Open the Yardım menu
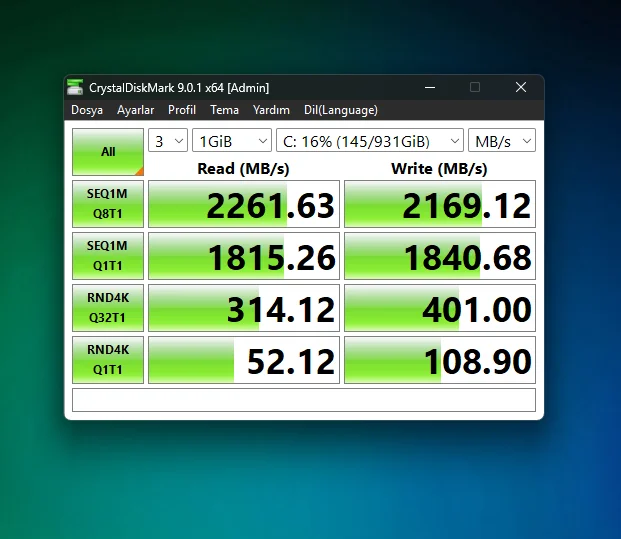This screenshot has height=539, width=621. click(271, 110)
